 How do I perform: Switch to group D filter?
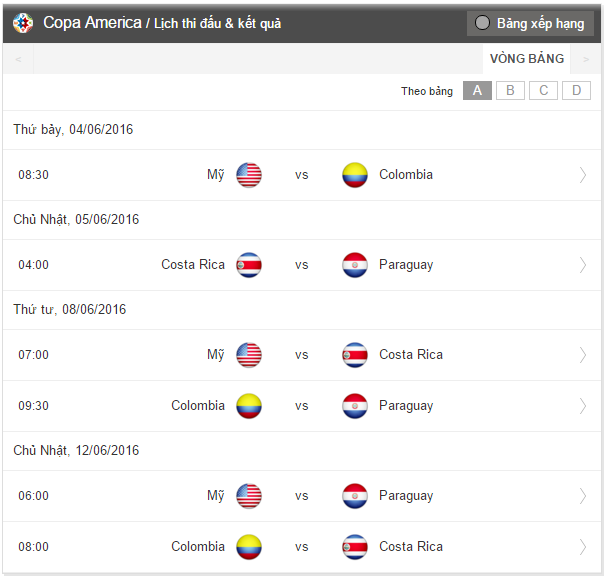[576, 91]
